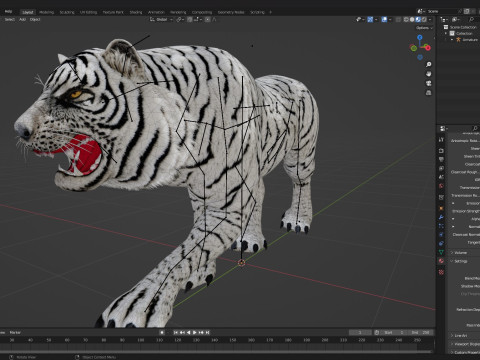Viewport: 480px width, 360px height.
Task: Expand the Collection in the Outliner
Action: [446, 33]
